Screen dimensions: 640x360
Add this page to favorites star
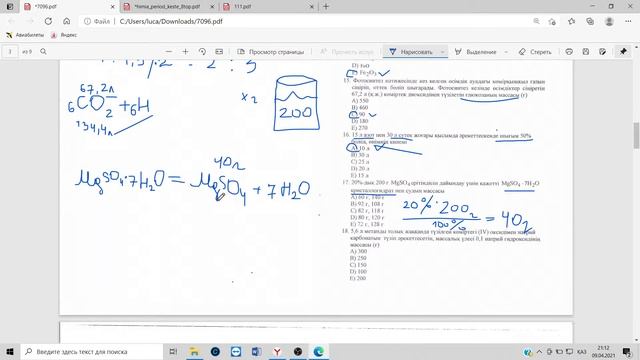[x=552, y=21]
